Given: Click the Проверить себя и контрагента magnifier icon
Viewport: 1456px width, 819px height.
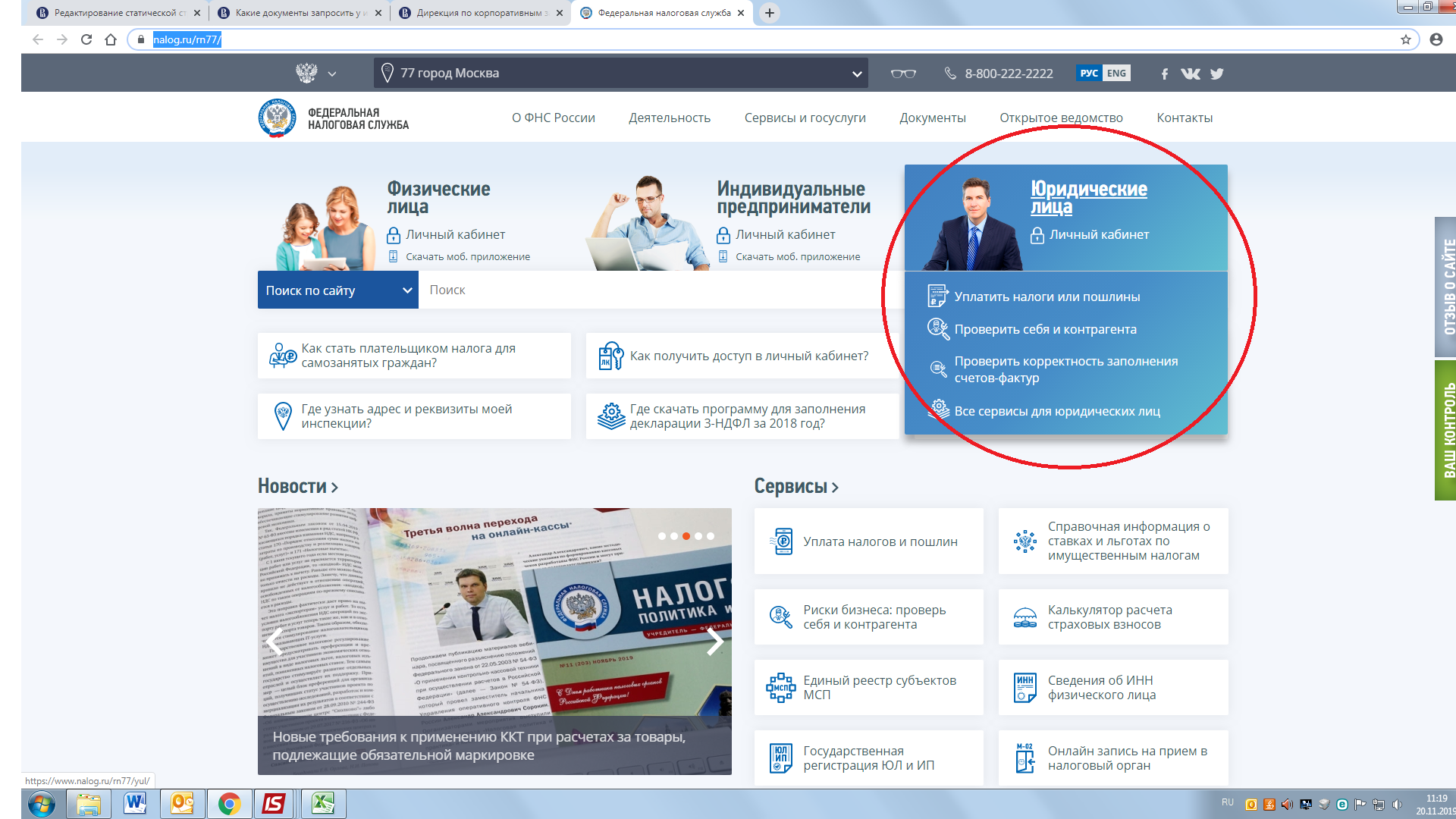Looking at the screenshot, I should [938, 328].
